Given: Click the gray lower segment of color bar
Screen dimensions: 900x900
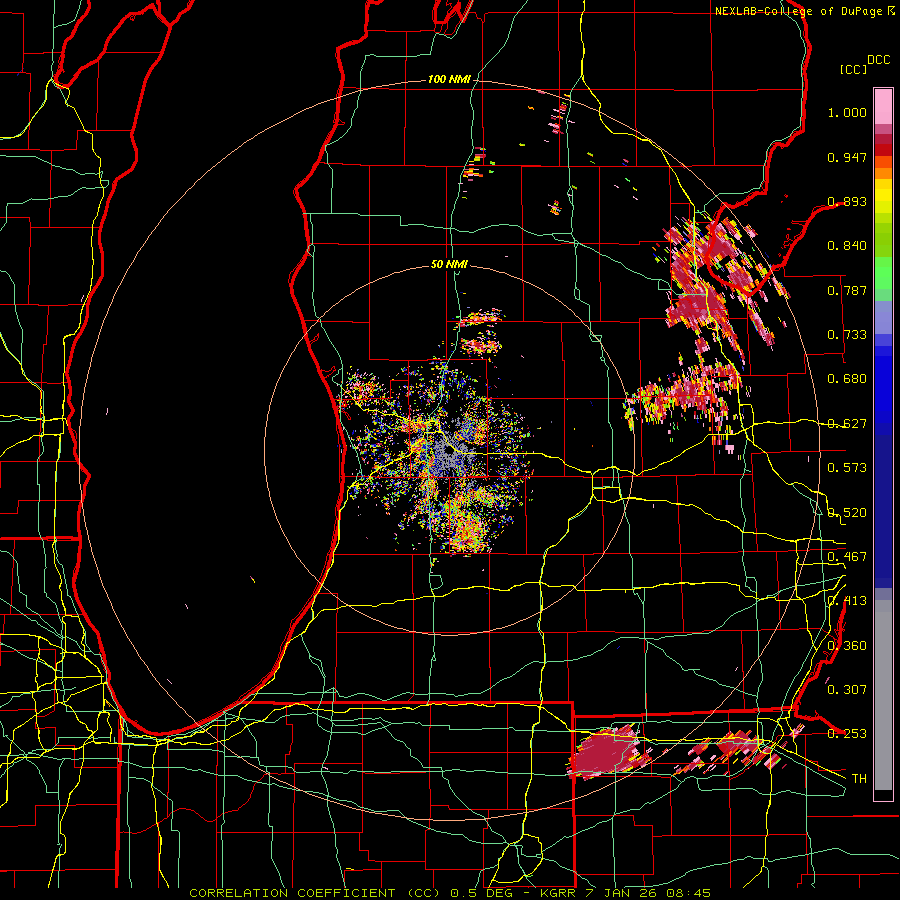Looking at the screenshot, I should (883, 695).
